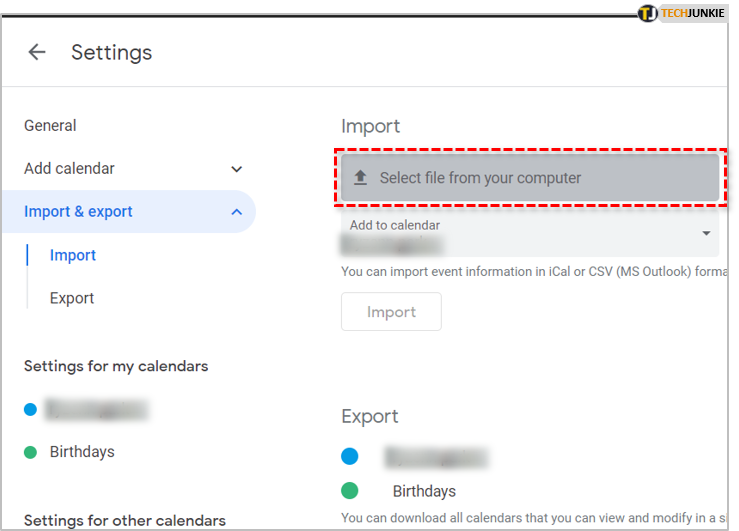Select Import in the sidebar

pos(73,255)
